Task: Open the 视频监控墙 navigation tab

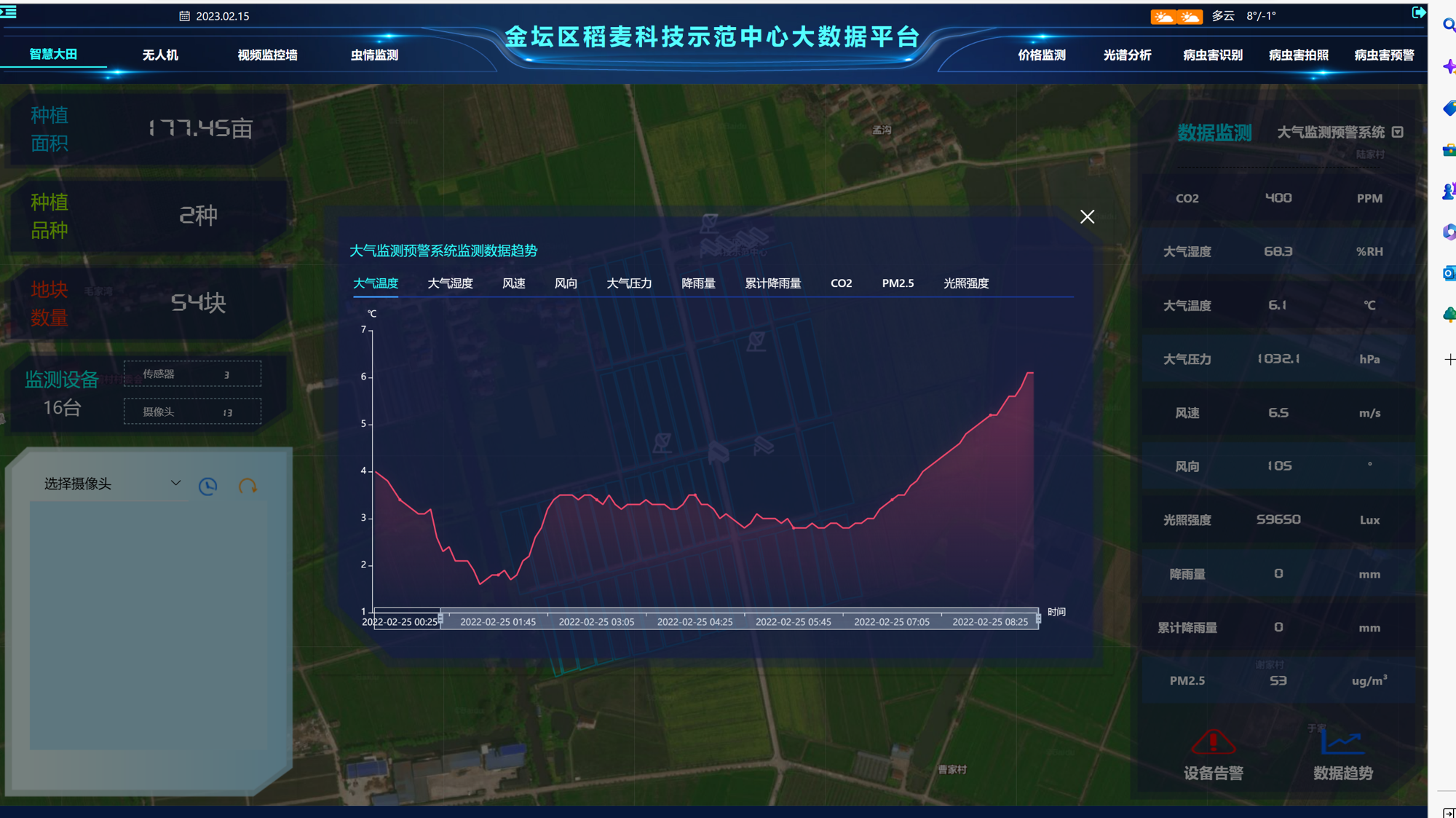Action: pos(267,55)
